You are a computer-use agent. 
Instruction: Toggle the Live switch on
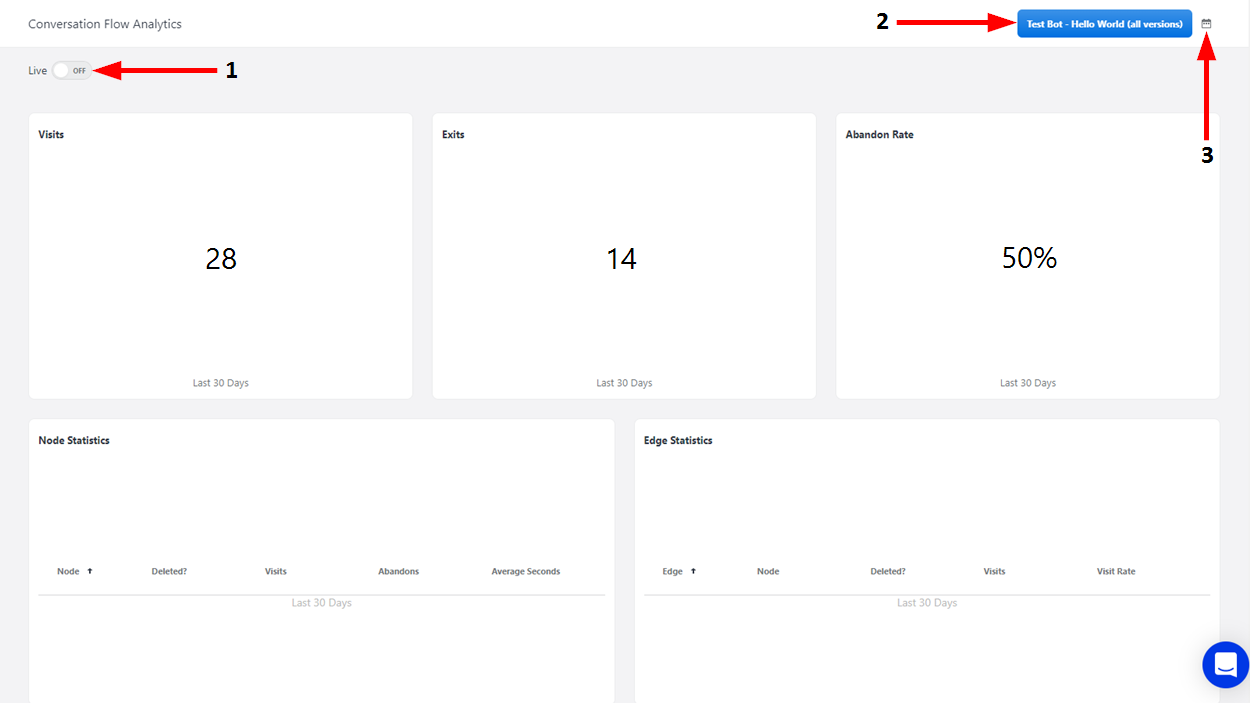tap(71, 71)
